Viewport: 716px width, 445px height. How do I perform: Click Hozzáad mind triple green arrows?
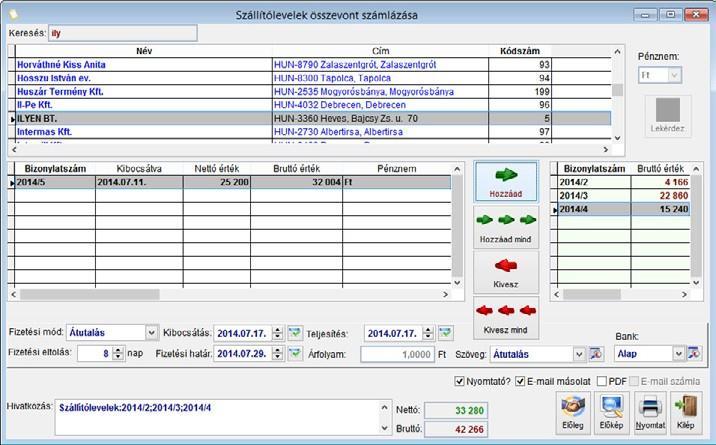coord(506,227)
